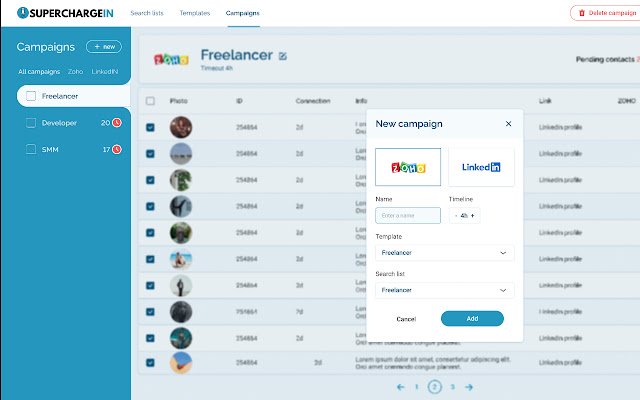This screenshot has width=640, height=400.
Task: Decrease timeline with minus button
Action: pos(456,216)
